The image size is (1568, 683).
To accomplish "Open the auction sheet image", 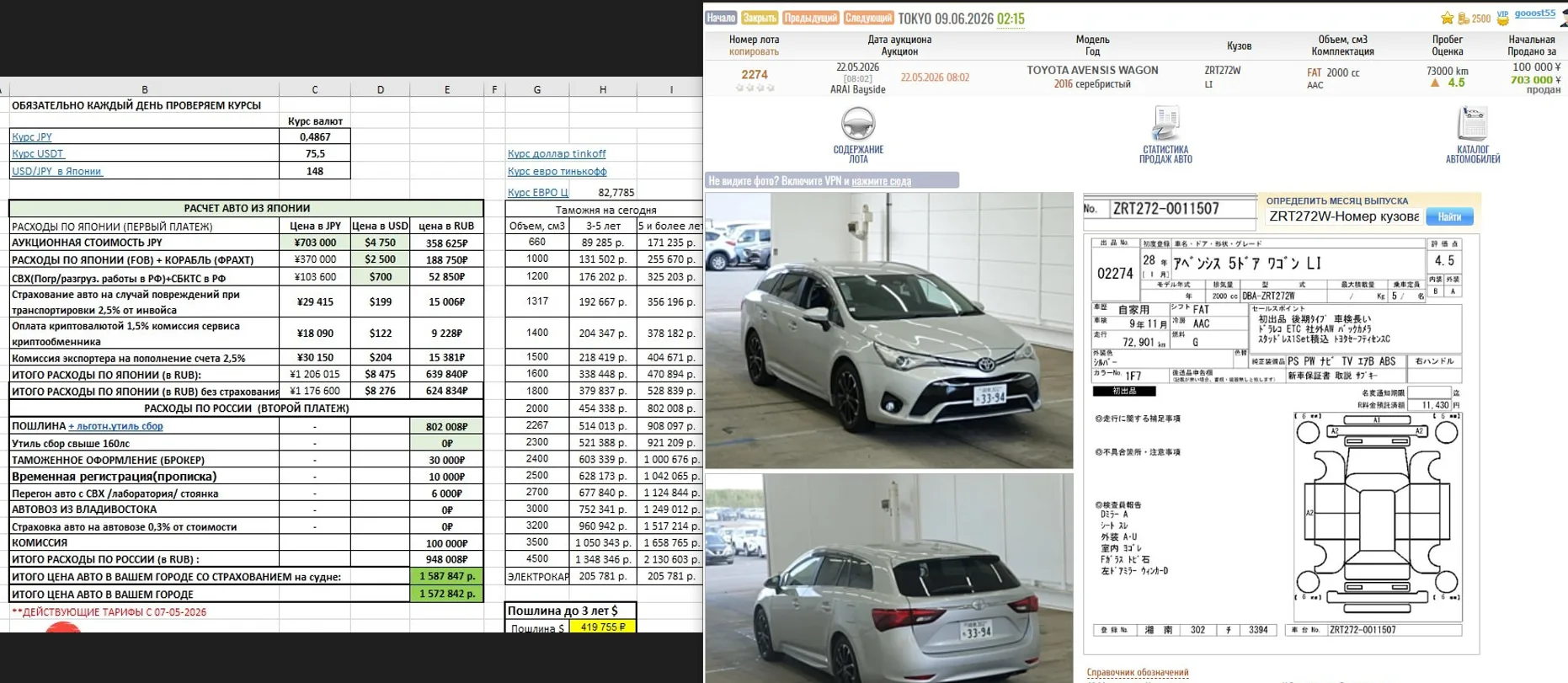I will (1281, 444).
